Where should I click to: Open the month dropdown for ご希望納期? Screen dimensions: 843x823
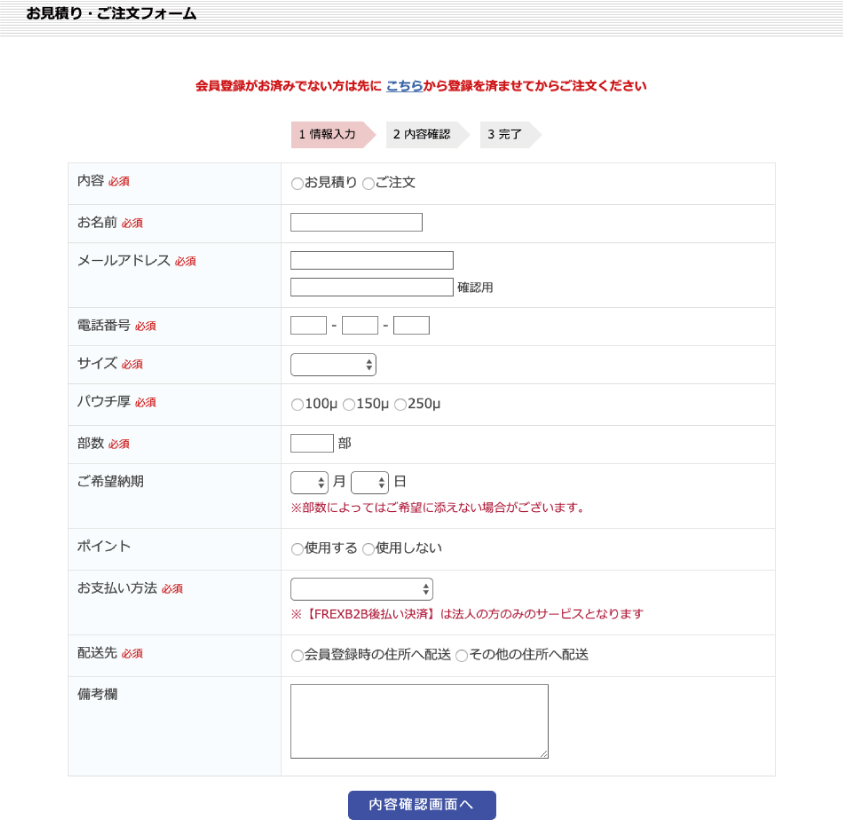[309, 482]
